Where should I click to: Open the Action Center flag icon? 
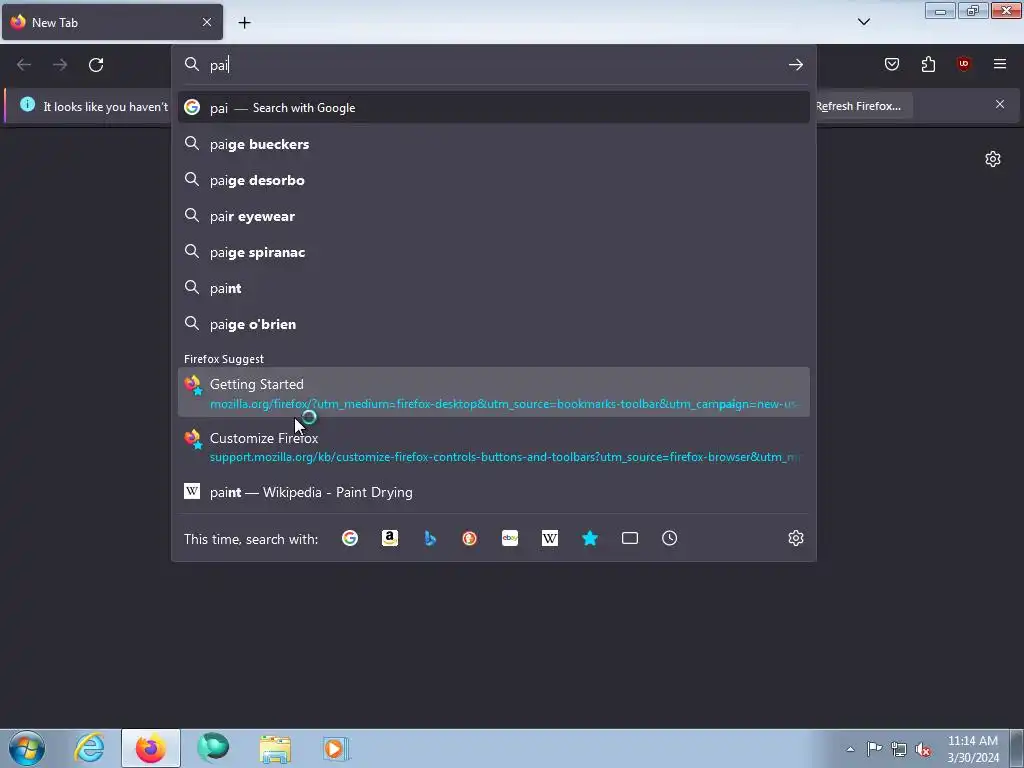874,749
